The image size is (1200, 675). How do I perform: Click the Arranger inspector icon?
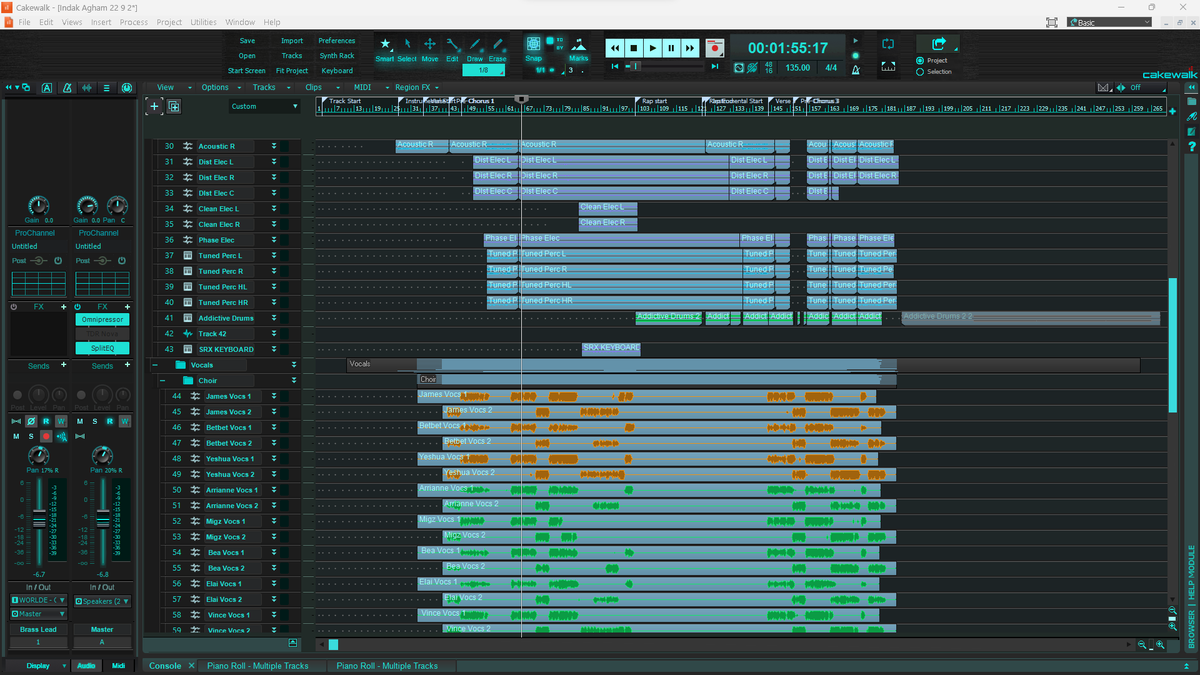pyautogui.click(x=47, y=88)
